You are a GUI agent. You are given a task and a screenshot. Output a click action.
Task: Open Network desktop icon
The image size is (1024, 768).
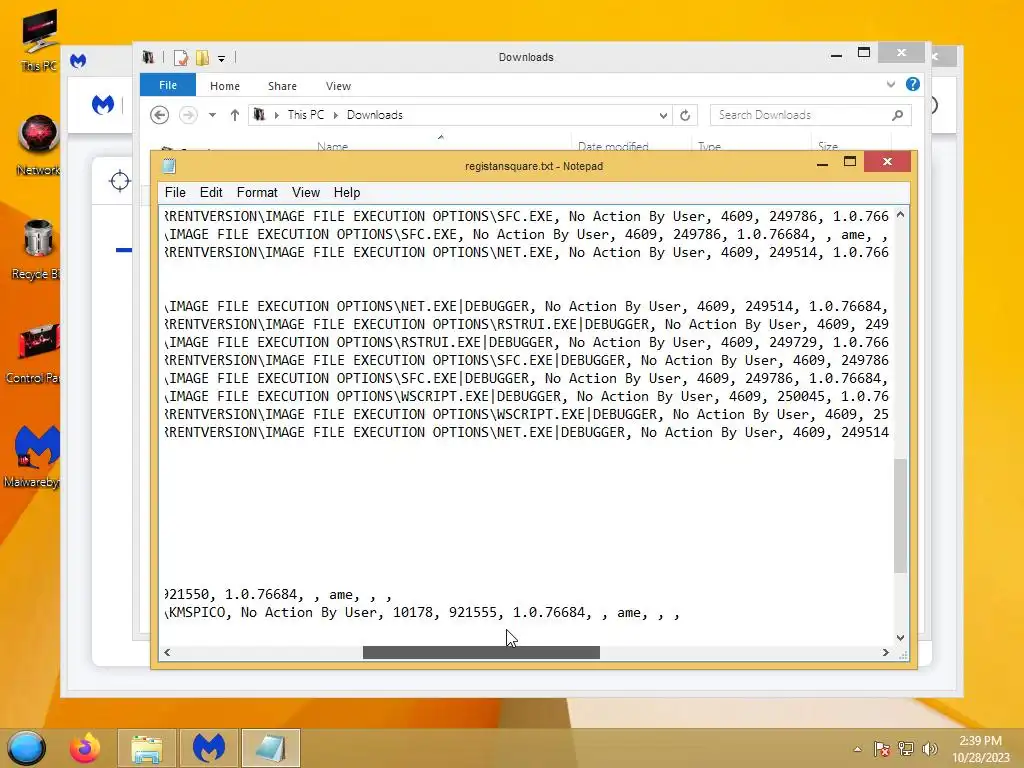point(37,146)
